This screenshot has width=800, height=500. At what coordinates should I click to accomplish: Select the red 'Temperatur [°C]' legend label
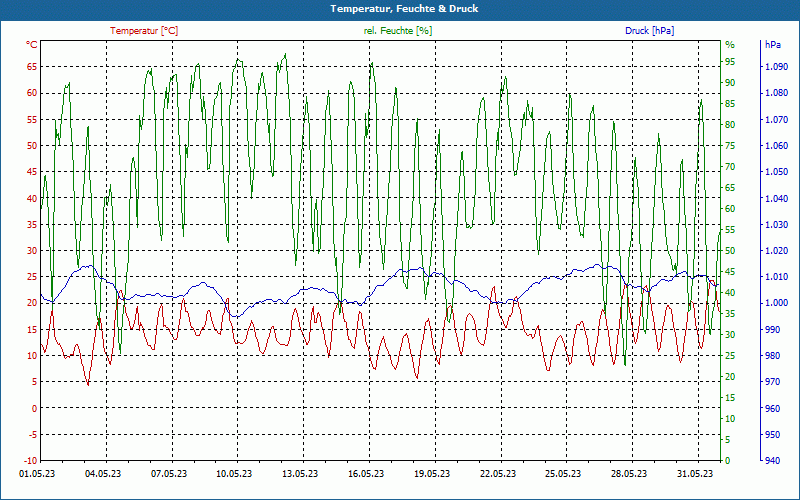pos(144,31)
